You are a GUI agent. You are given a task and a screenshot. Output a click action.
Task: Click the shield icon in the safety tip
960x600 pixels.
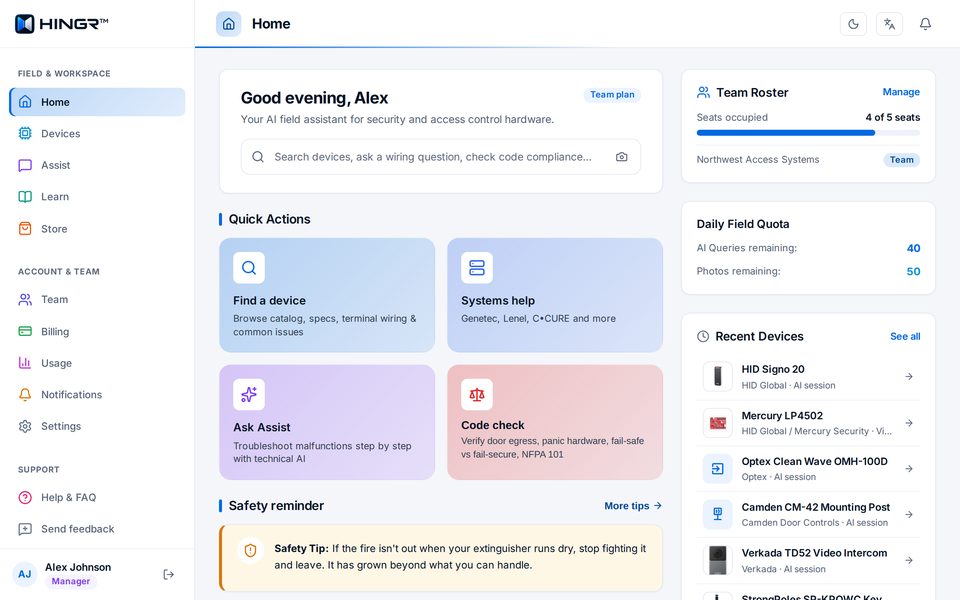pos(250,550)
